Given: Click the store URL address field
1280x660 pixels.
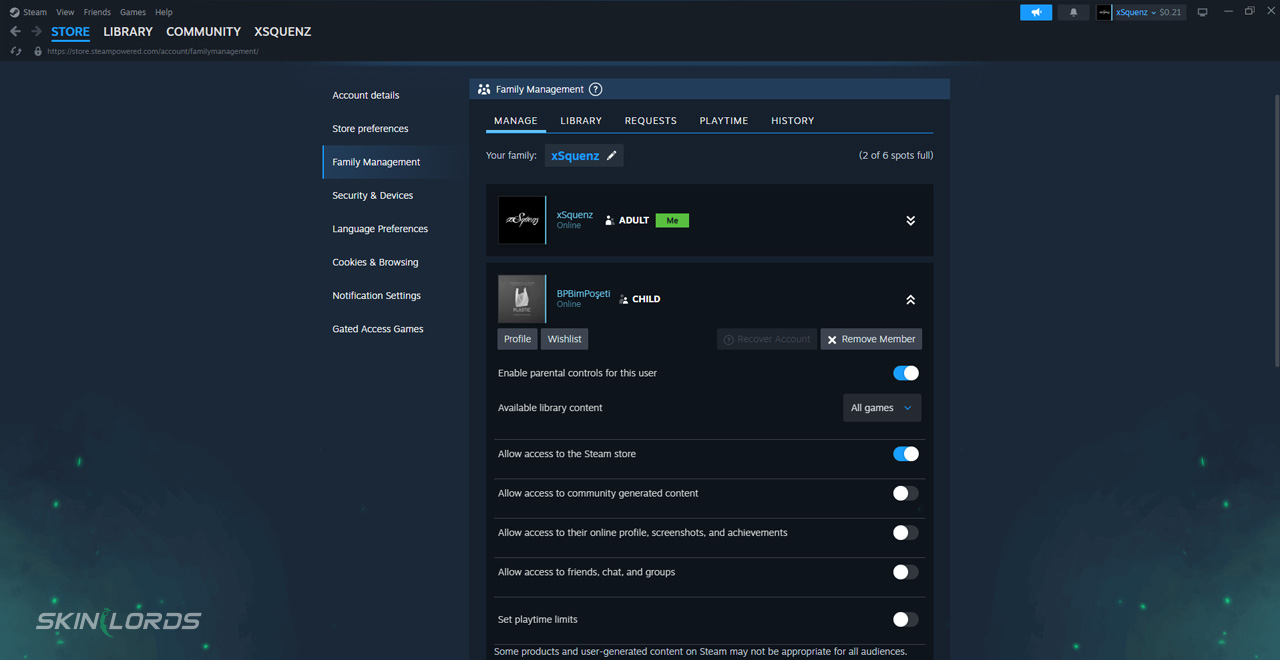Looking at the screenshot, I should point(153,51).
